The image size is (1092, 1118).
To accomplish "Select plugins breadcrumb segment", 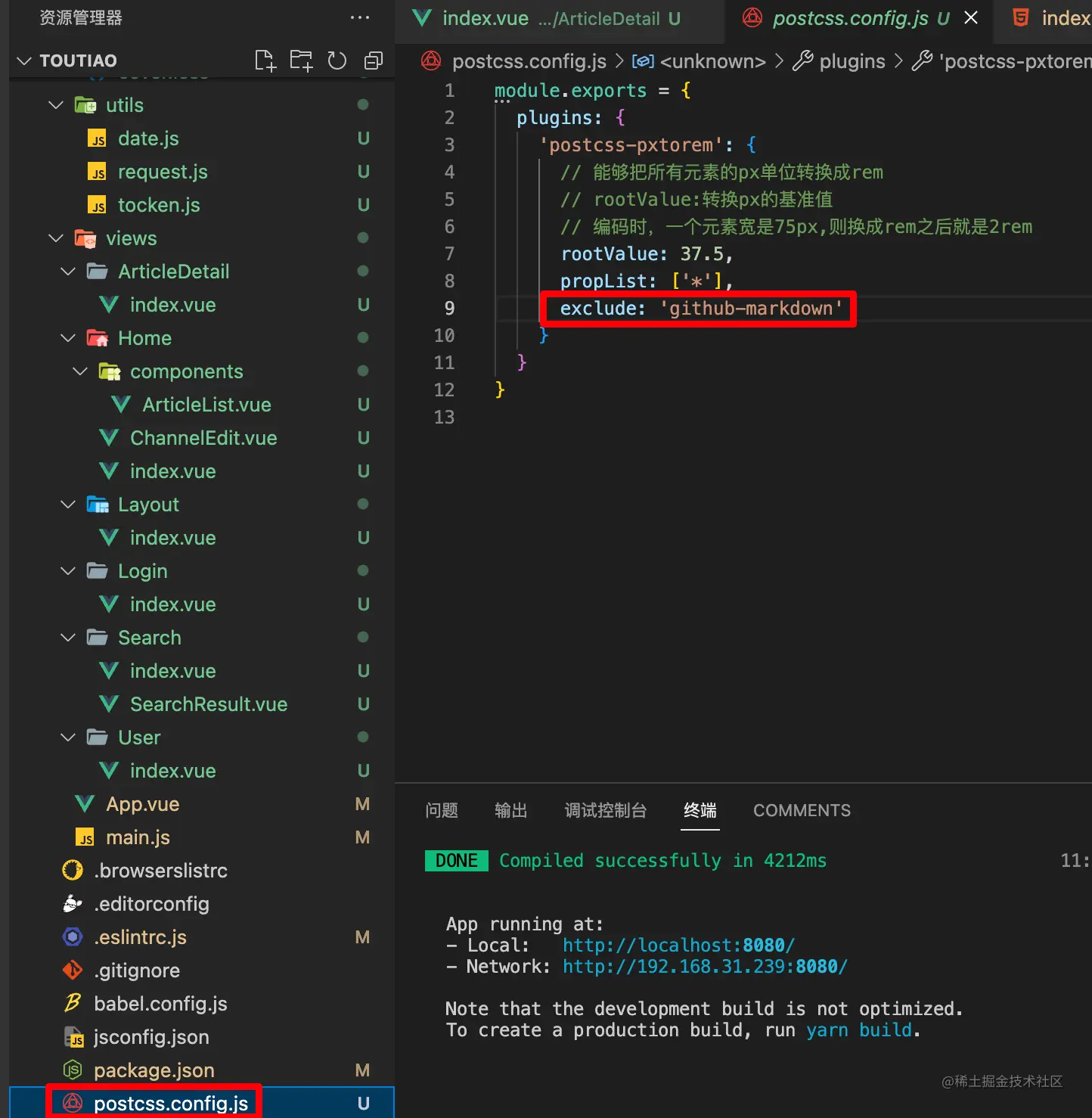I will pyautogui.click(x=852, y=61).
